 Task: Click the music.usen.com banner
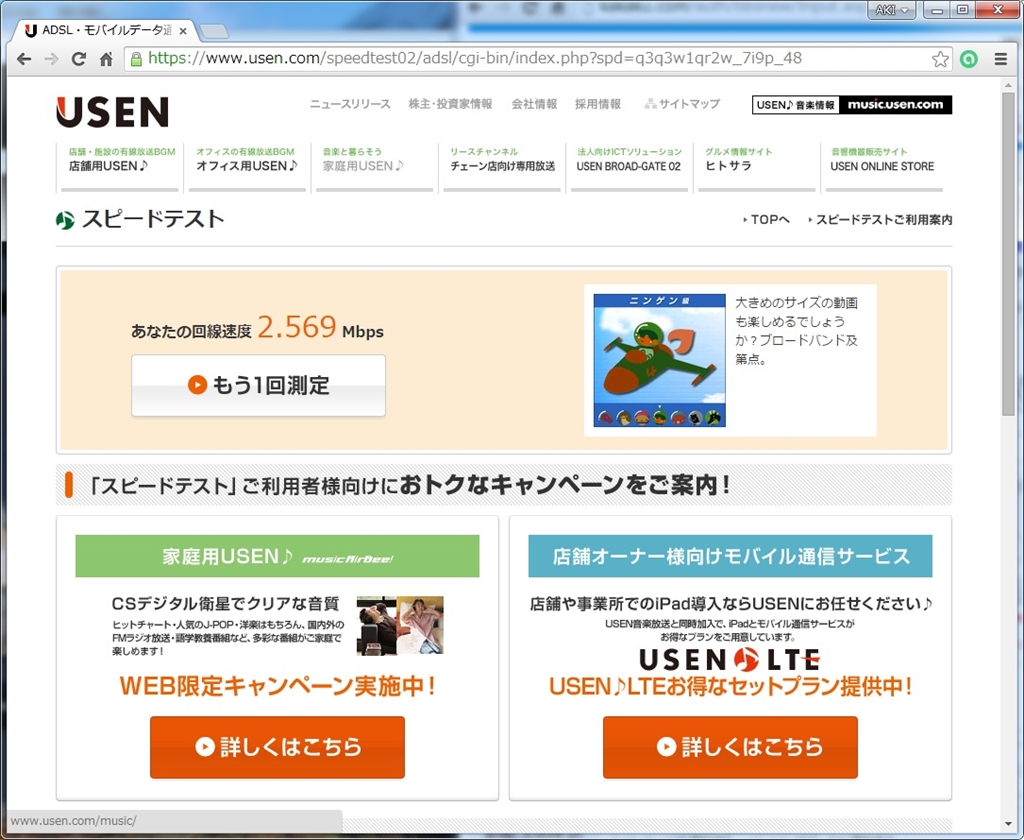(x=852, y=105)
